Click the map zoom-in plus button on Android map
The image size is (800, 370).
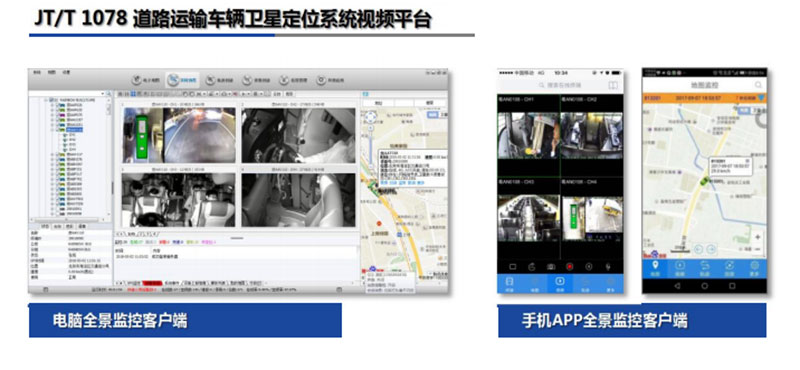point(757,237)
